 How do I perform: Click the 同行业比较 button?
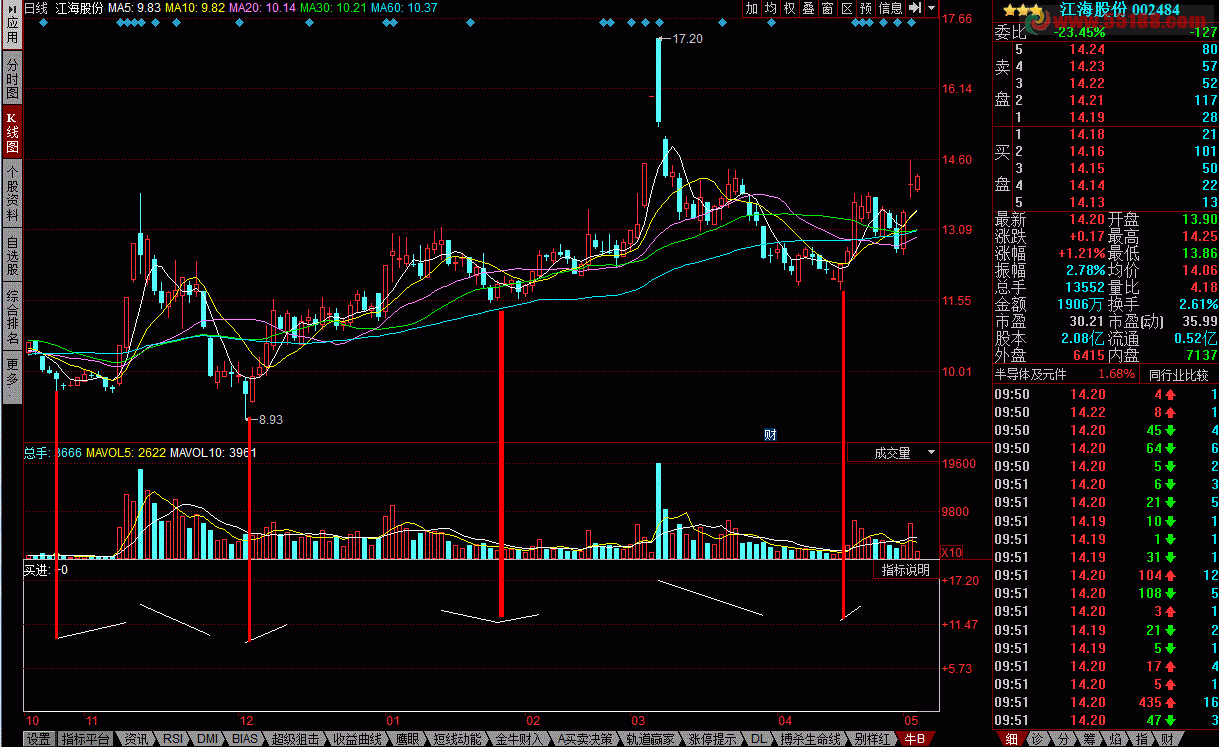point(1180,374)
